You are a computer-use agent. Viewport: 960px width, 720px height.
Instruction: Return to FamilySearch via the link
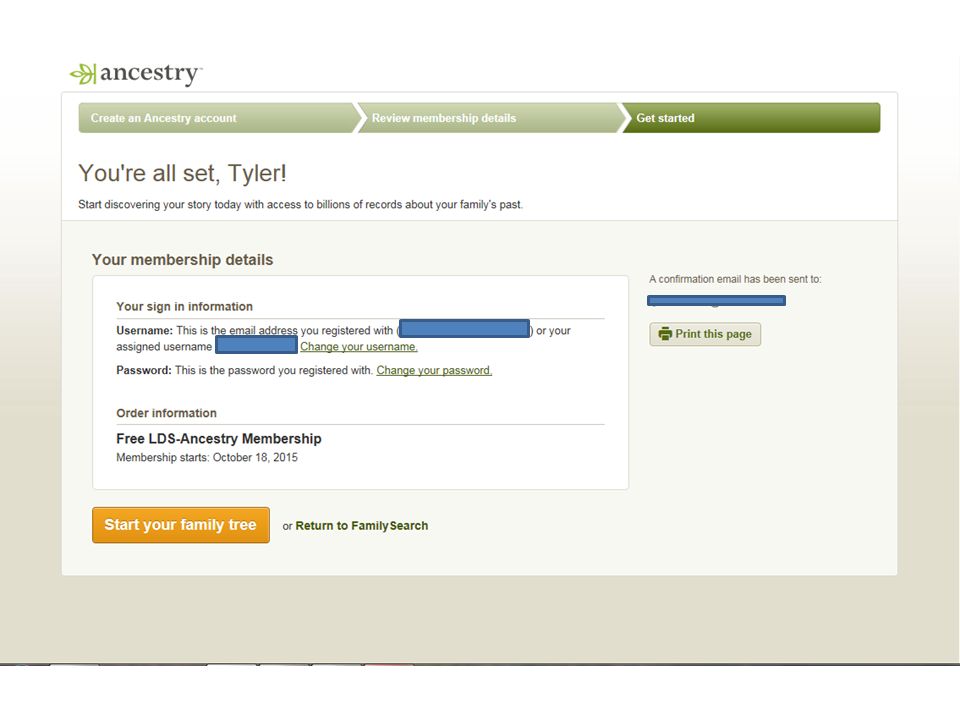pos(362,526)
